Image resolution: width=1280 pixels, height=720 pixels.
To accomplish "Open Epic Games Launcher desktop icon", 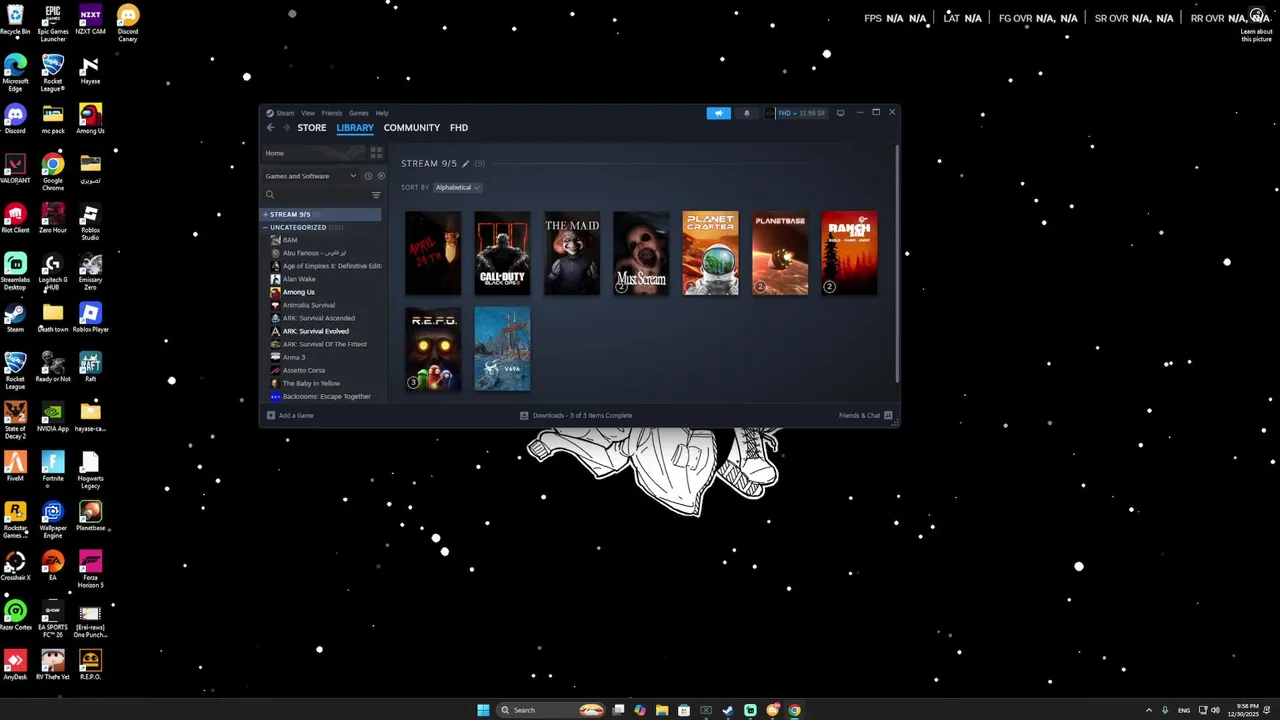I will (53, 21).
